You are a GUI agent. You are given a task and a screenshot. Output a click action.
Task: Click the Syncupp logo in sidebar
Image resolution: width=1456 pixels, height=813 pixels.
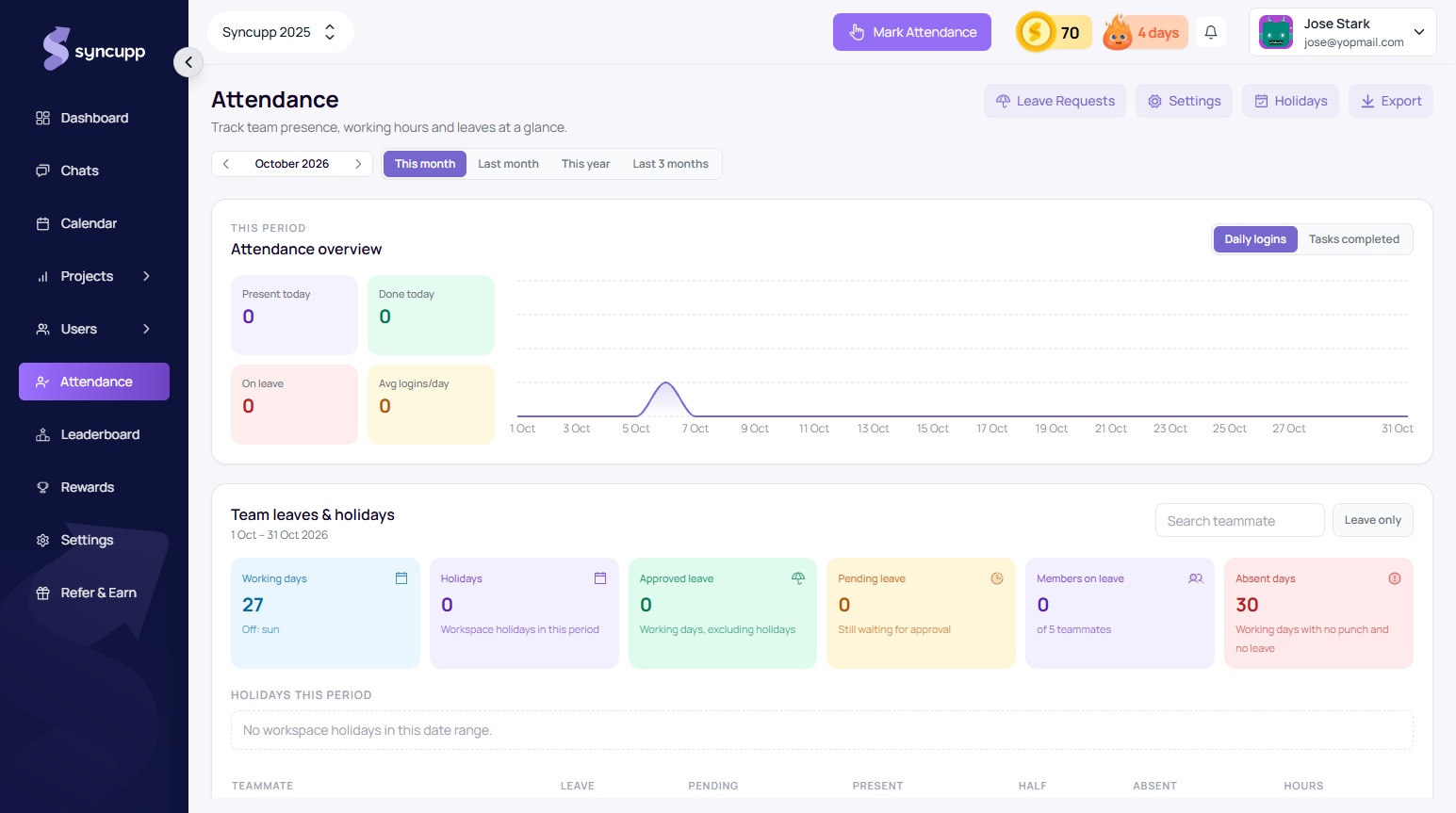94,49
